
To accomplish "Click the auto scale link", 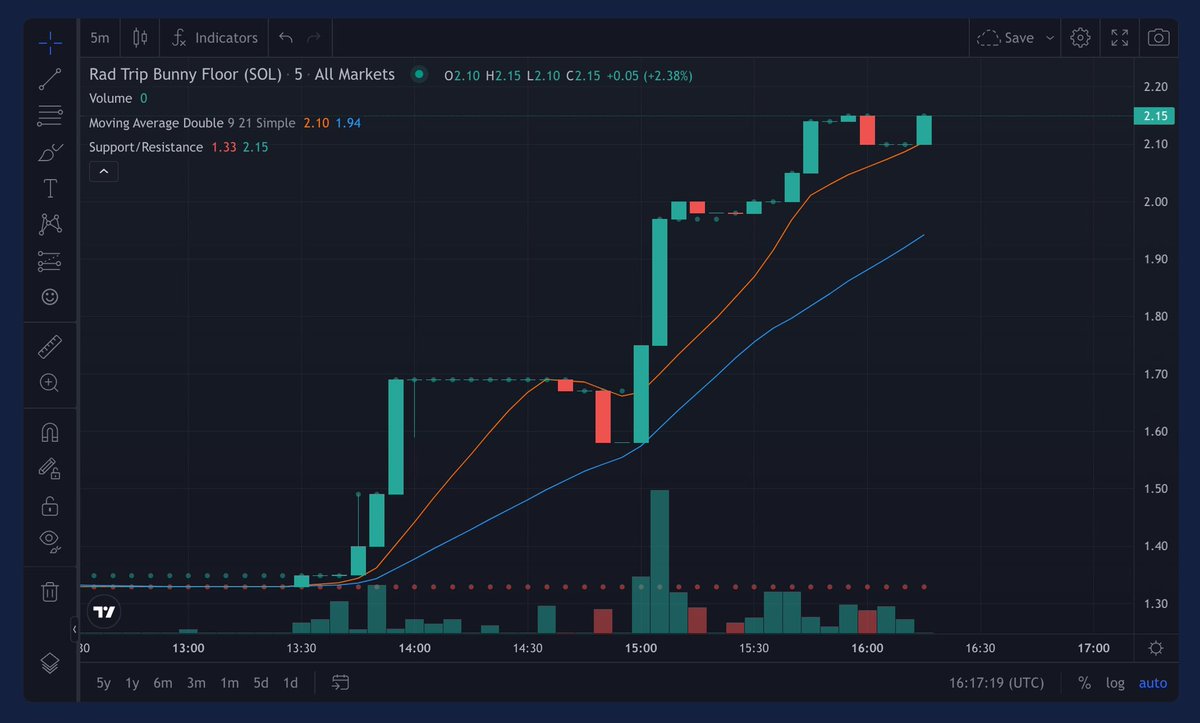I will tap(1152, 682).
